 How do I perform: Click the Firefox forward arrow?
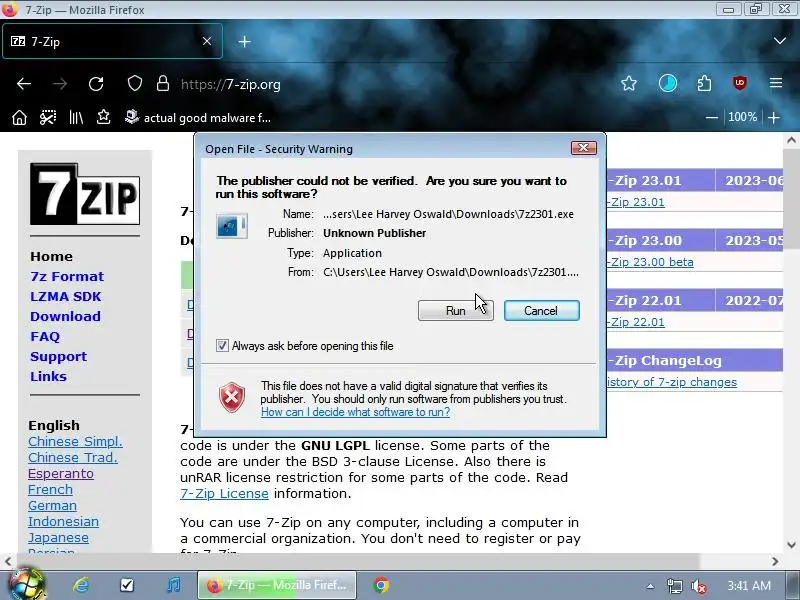(x=60, y=84)
